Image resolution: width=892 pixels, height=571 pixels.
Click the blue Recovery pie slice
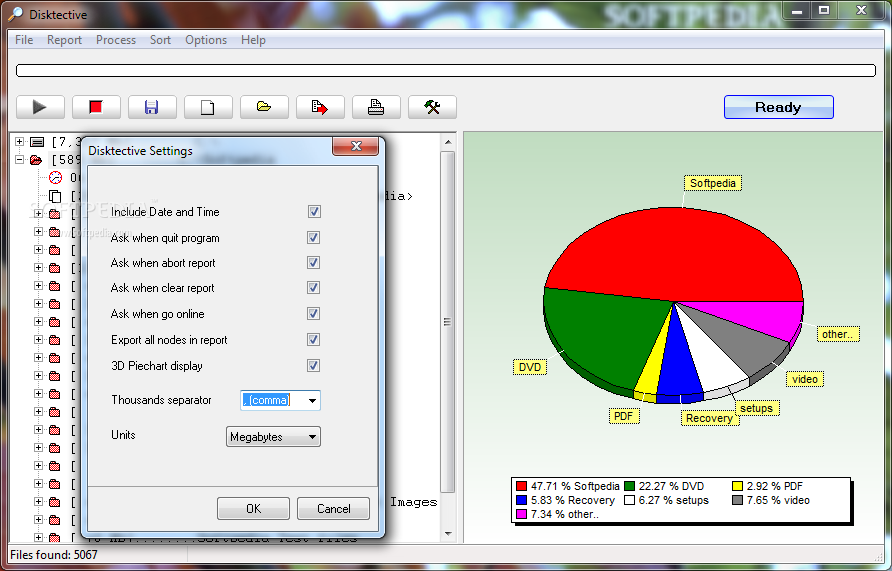pyautogui.click(x=678, y=364)
